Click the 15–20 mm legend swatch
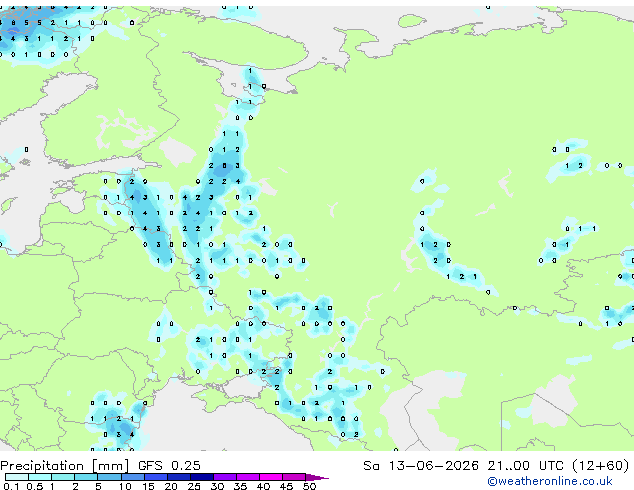This screenshot has height=490, width=634. pyautogui.click(x=156, y=477)
